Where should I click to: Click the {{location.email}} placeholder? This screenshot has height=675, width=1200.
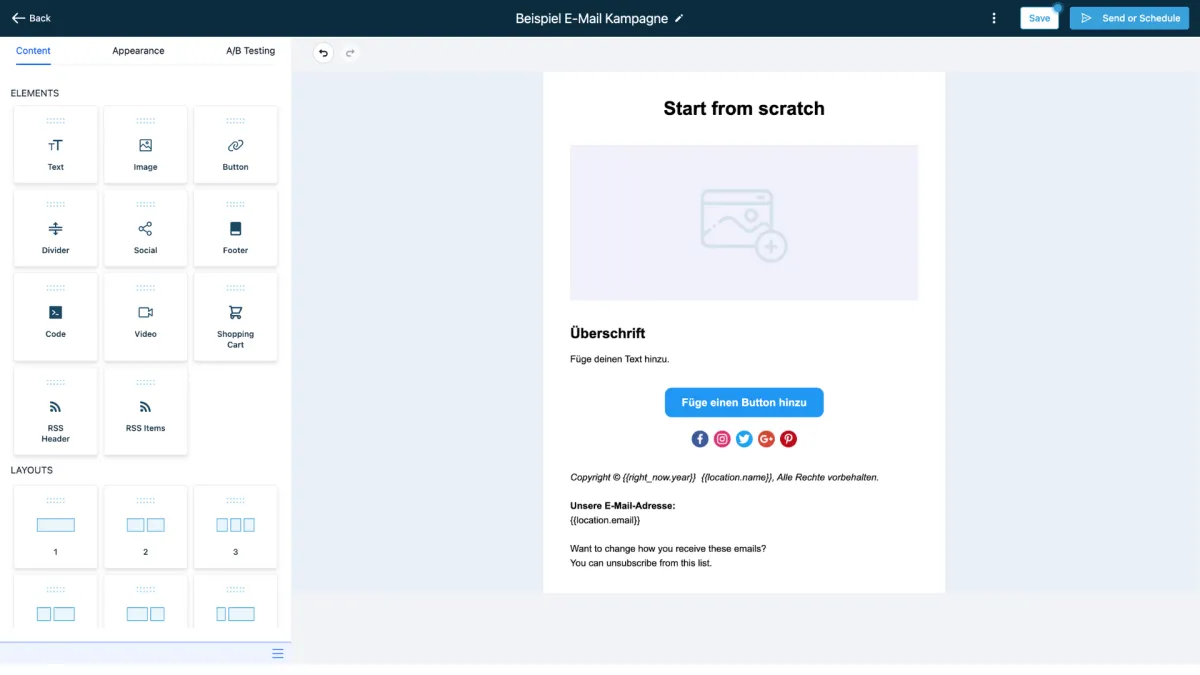[x=605, y=520]
